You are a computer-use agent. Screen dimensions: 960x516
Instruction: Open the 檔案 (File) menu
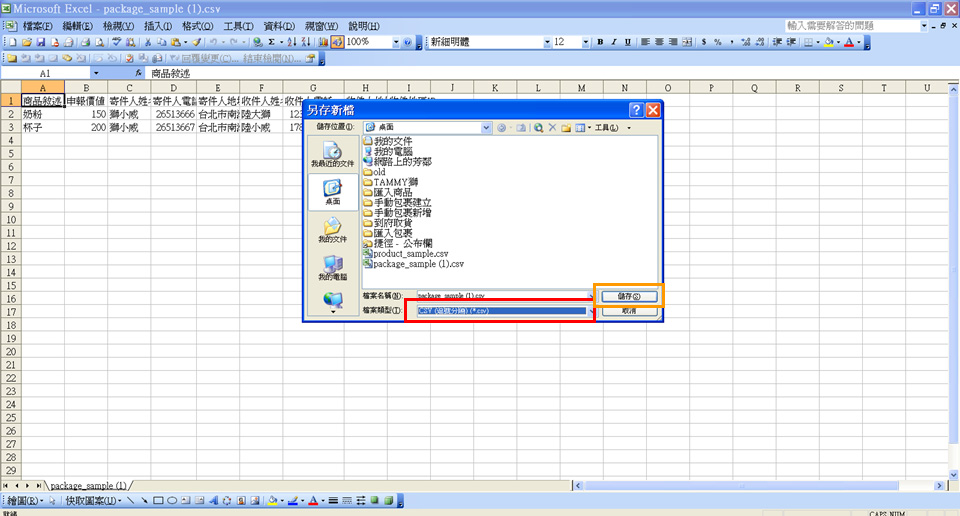click(38, 25)
